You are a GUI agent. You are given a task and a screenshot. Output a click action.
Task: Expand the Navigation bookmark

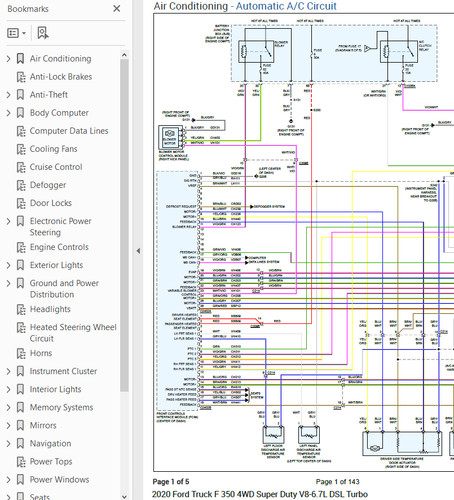tap(9, 443)
